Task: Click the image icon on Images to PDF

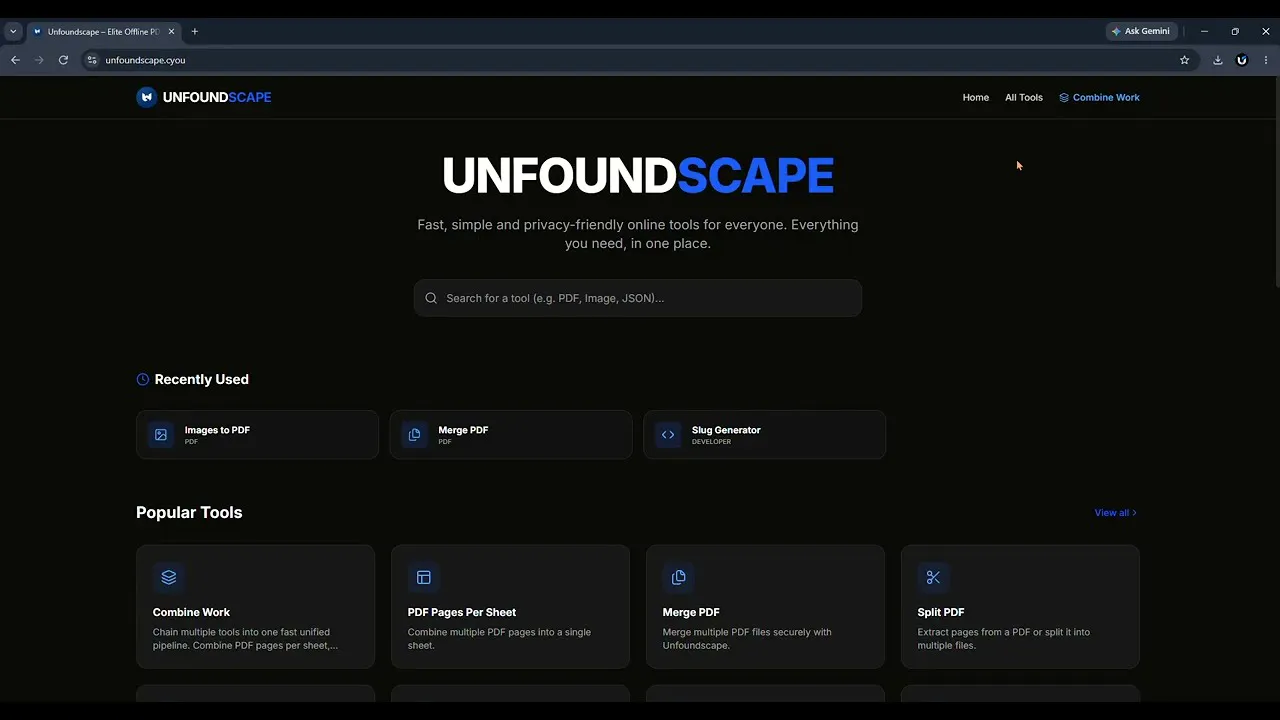Action: click(160, 435)
